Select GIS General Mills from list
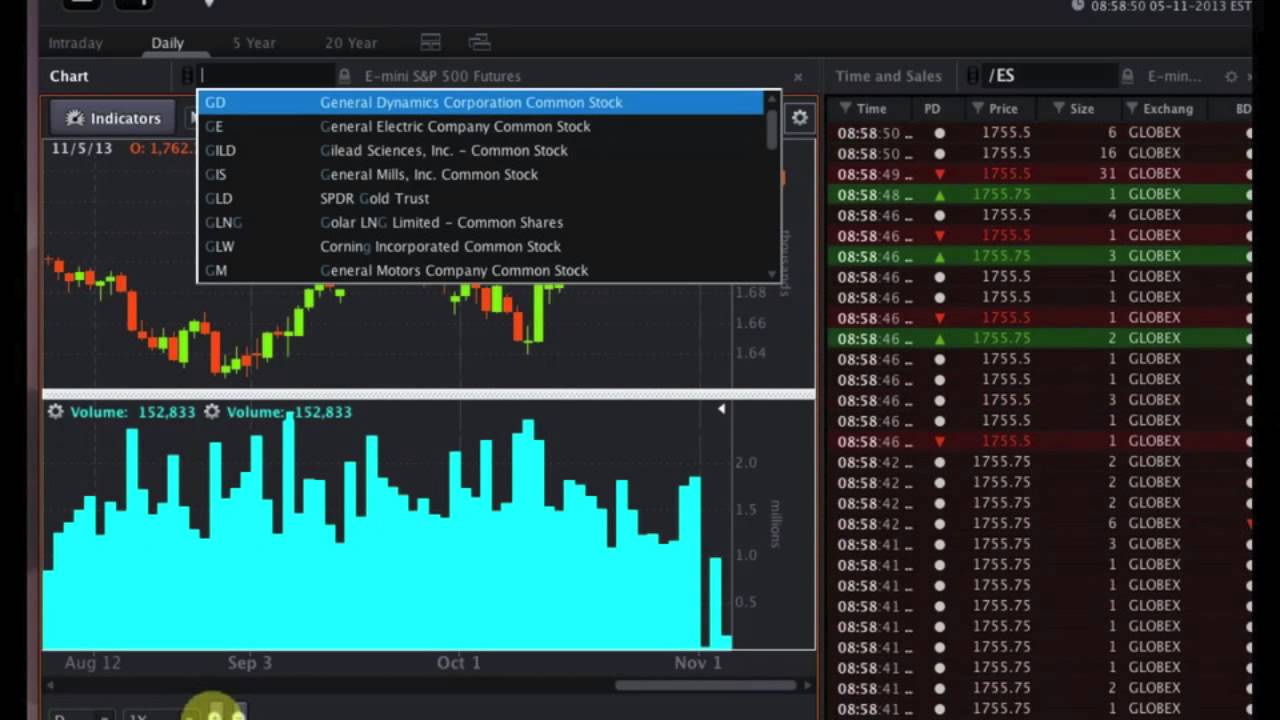The width and height of the screenshot is (1280, 720). (x=482, y=174)
